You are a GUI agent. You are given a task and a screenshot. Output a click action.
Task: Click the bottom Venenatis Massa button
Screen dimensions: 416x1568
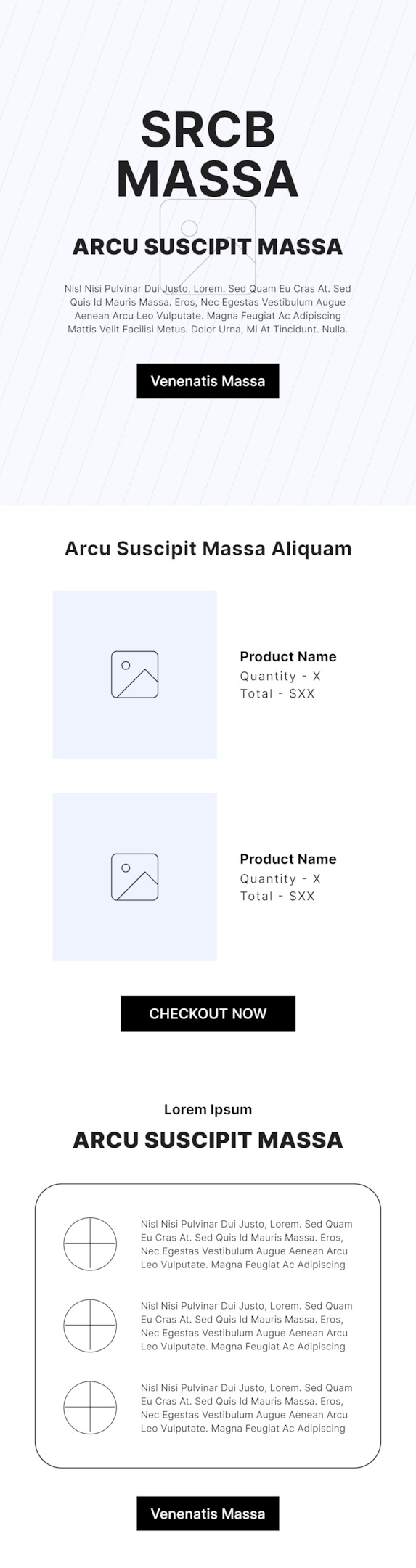pos(208,1514)
